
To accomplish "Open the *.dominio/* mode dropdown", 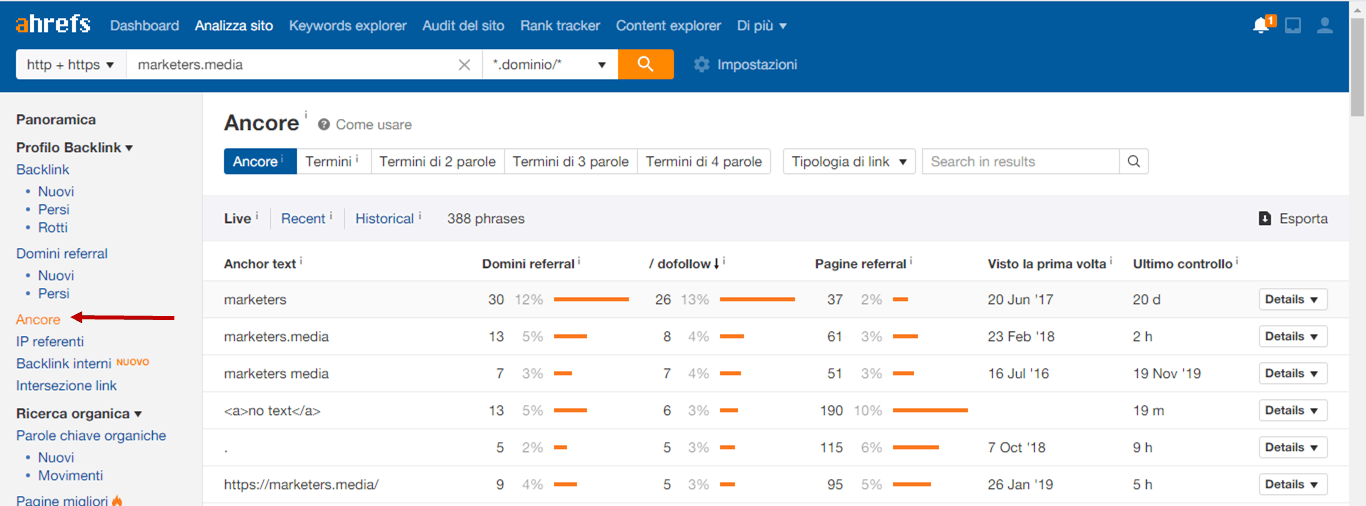I will point(550,64).
